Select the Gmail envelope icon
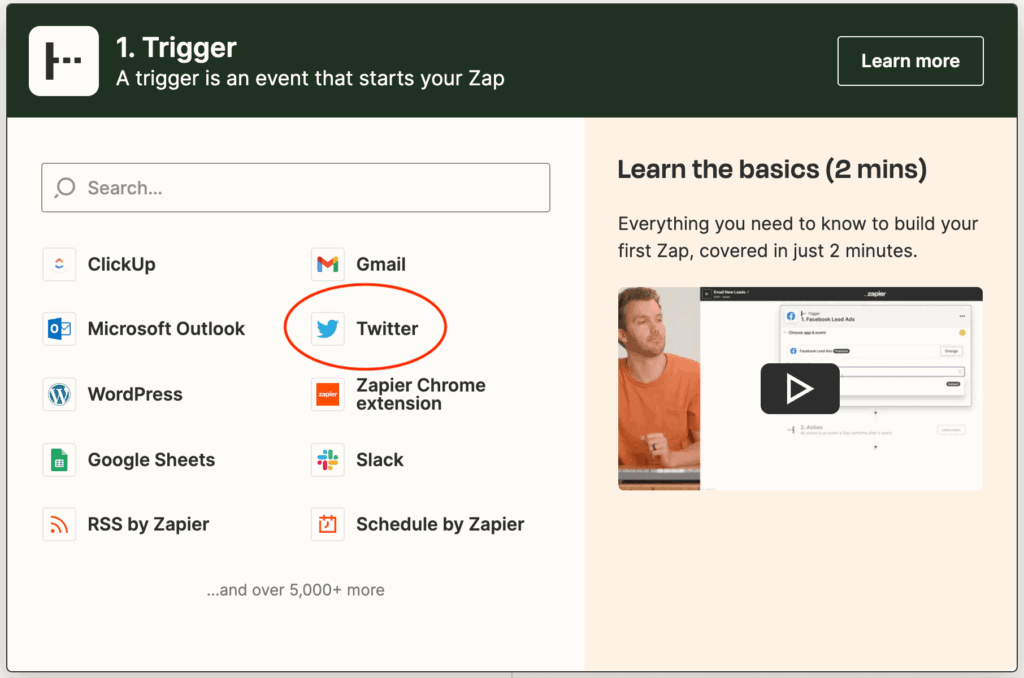This screenshot has height=678, width=1024. [x=328, y=265]
